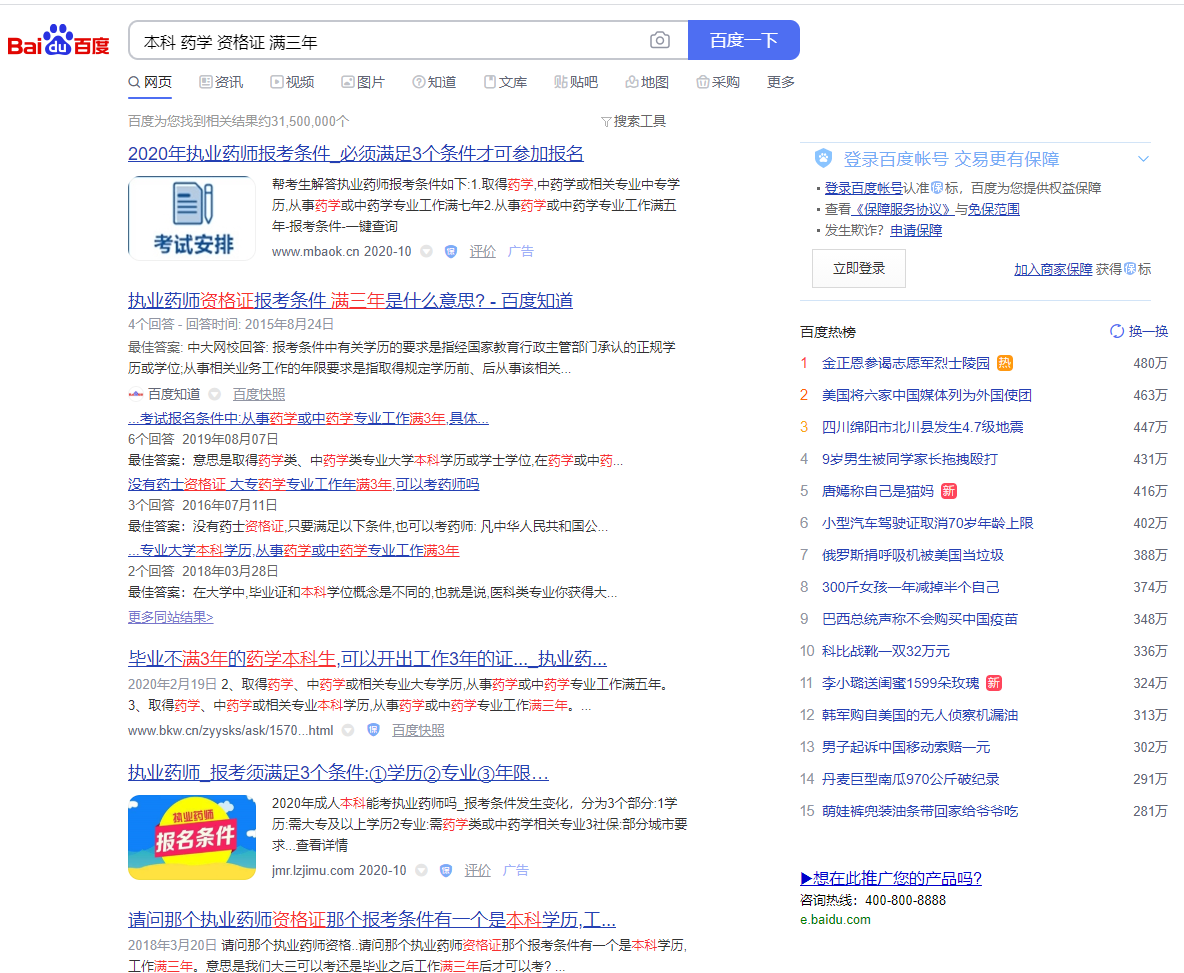Click the 百度一下 search button
Viewport: 1184px width, 973px height.
[744, 40]
